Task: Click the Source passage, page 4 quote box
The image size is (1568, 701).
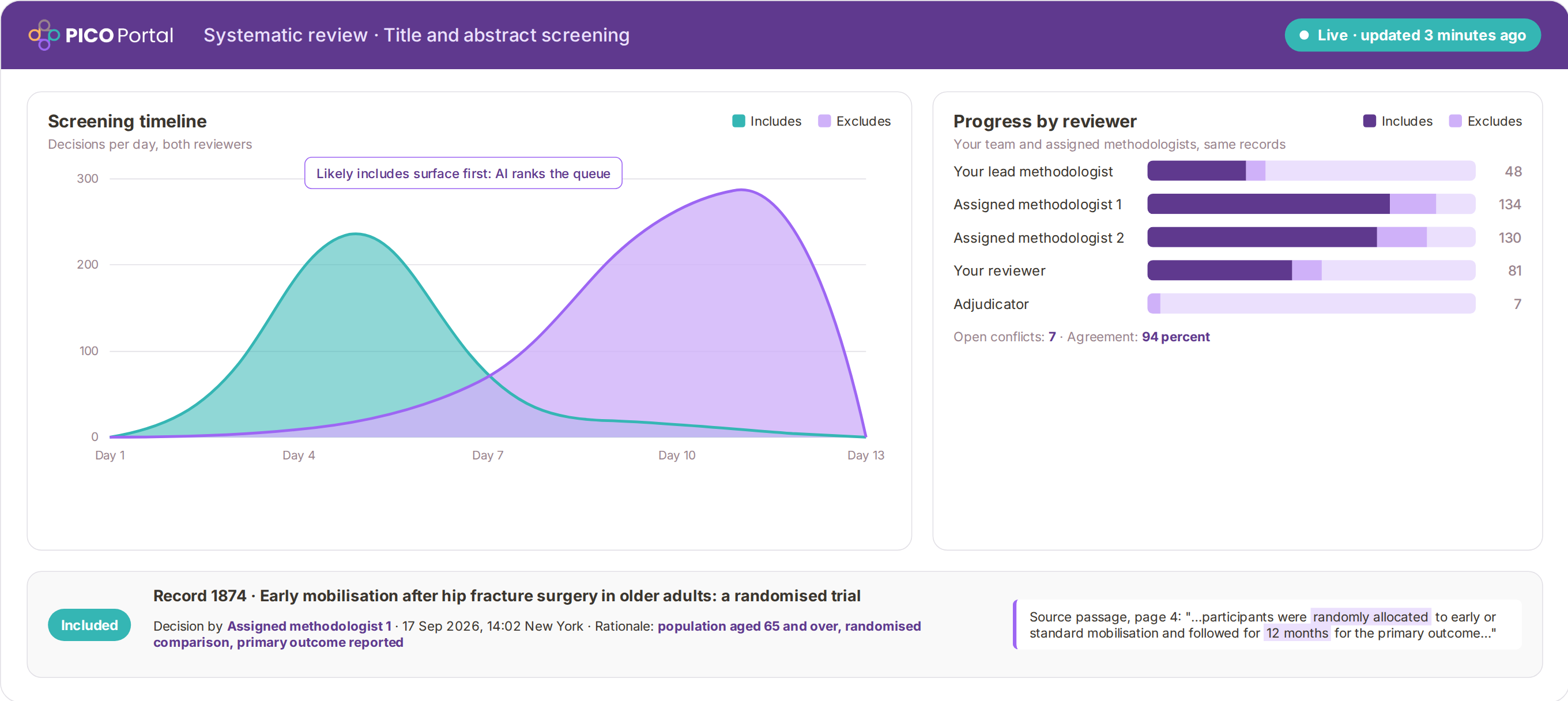Action: tap(1267, 625)
